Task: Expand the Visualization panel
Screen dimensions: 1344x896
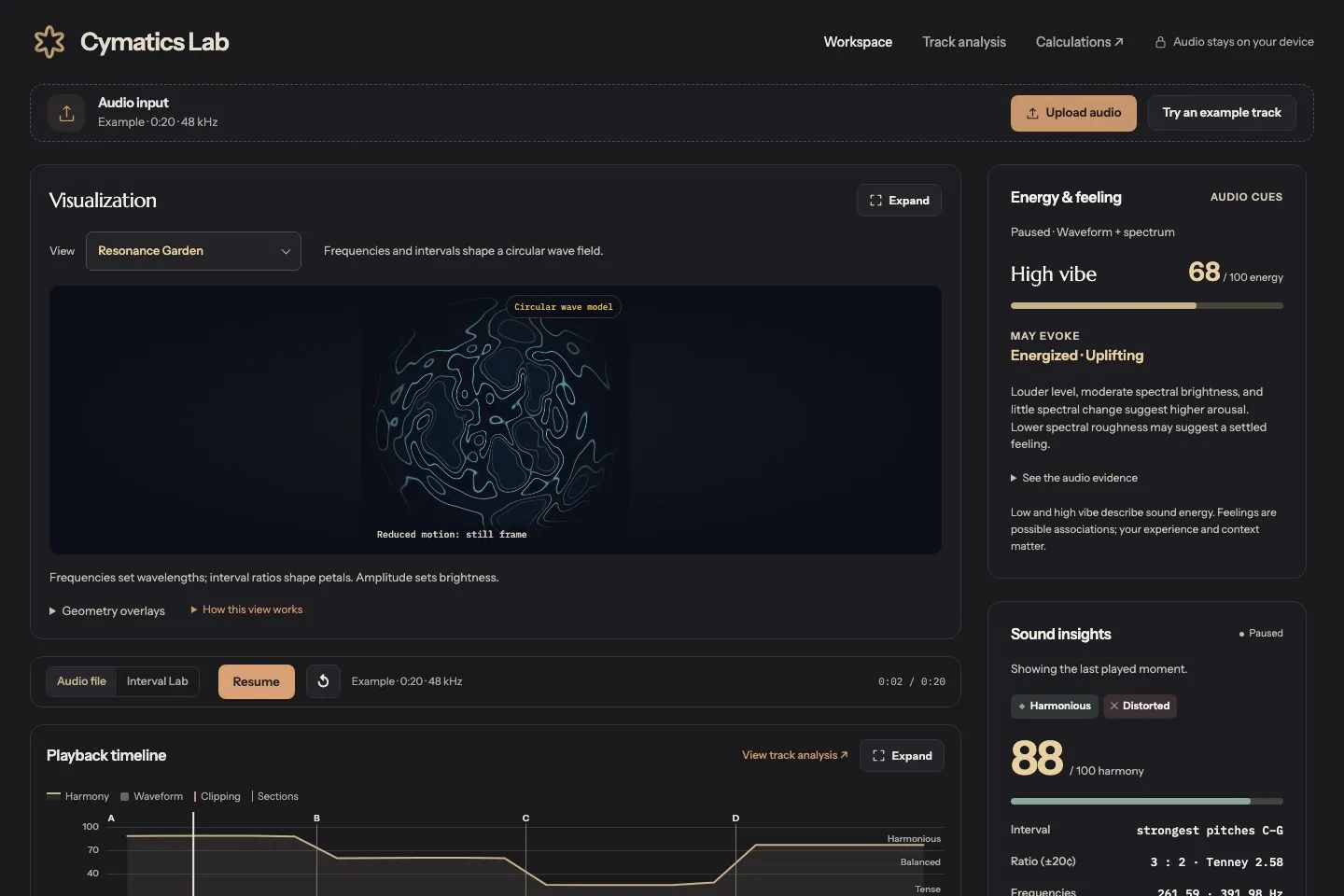Action: point(899,201)
